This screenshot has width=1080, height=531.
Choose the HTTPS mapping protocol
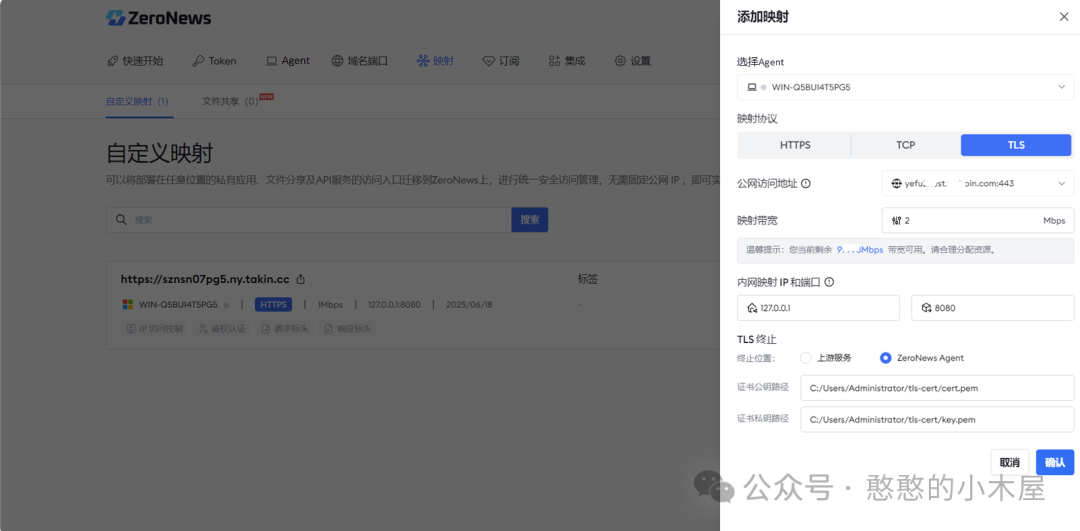(795, 145)
